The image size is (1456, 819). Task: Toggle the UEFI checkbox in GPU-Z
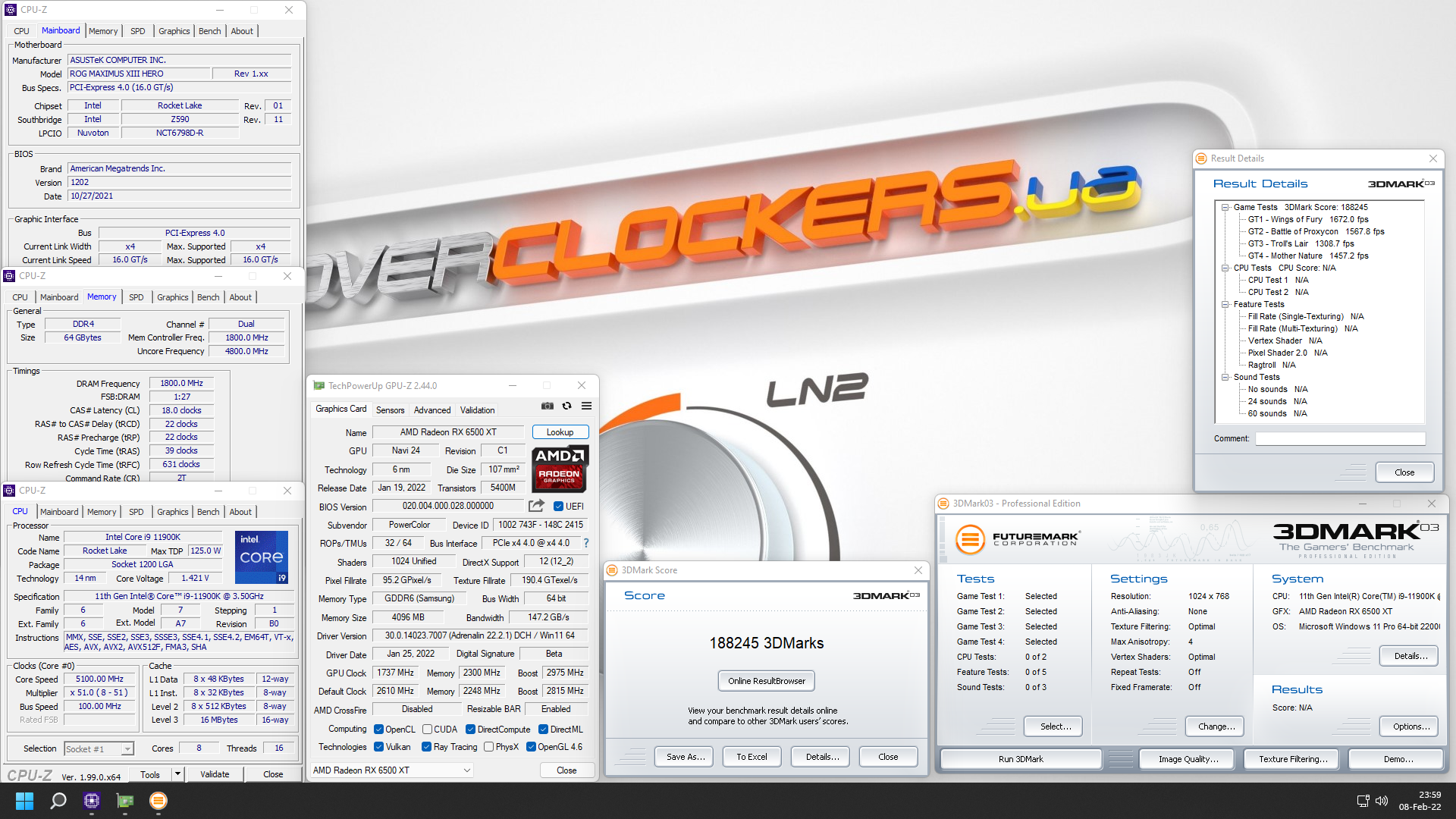(x=558, y=507)
